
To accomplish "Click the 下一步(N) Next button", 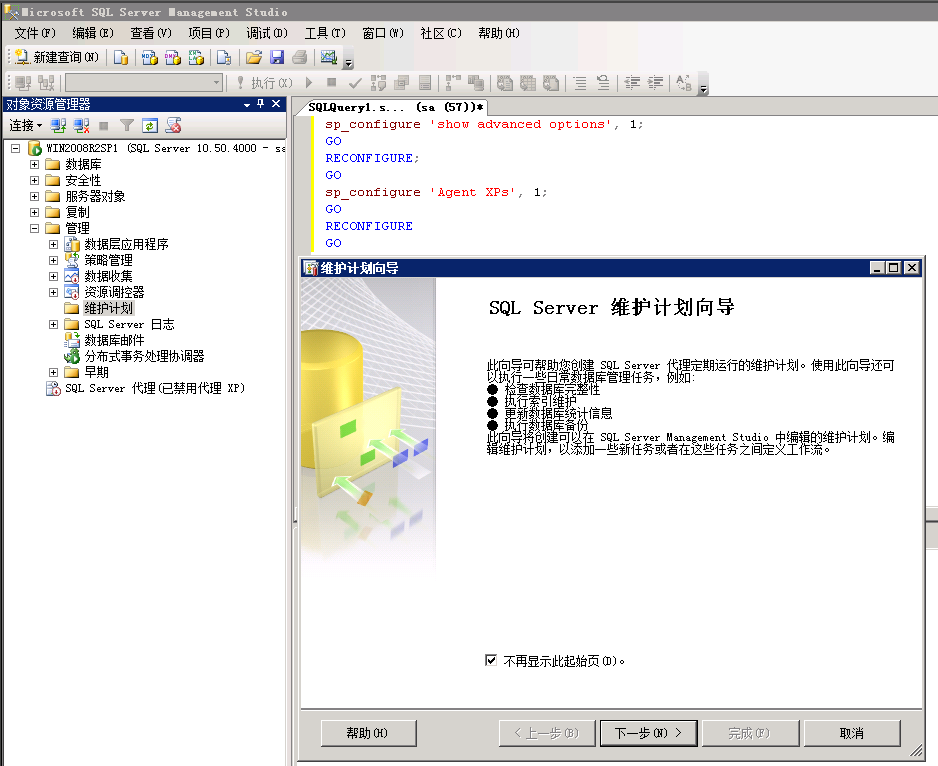I will tap(648, 733).
